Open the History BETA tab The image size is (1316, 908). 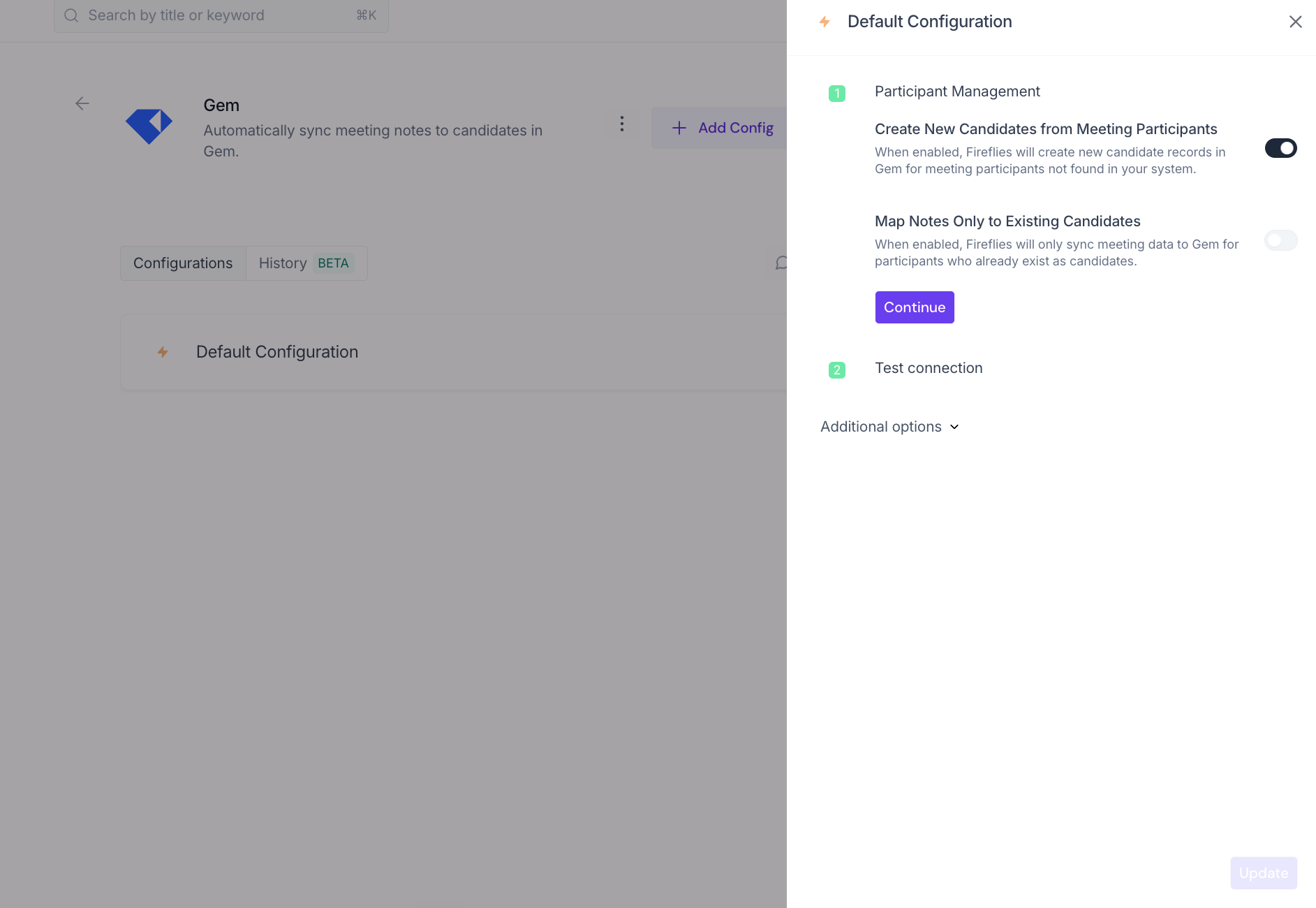click(306, 263)
